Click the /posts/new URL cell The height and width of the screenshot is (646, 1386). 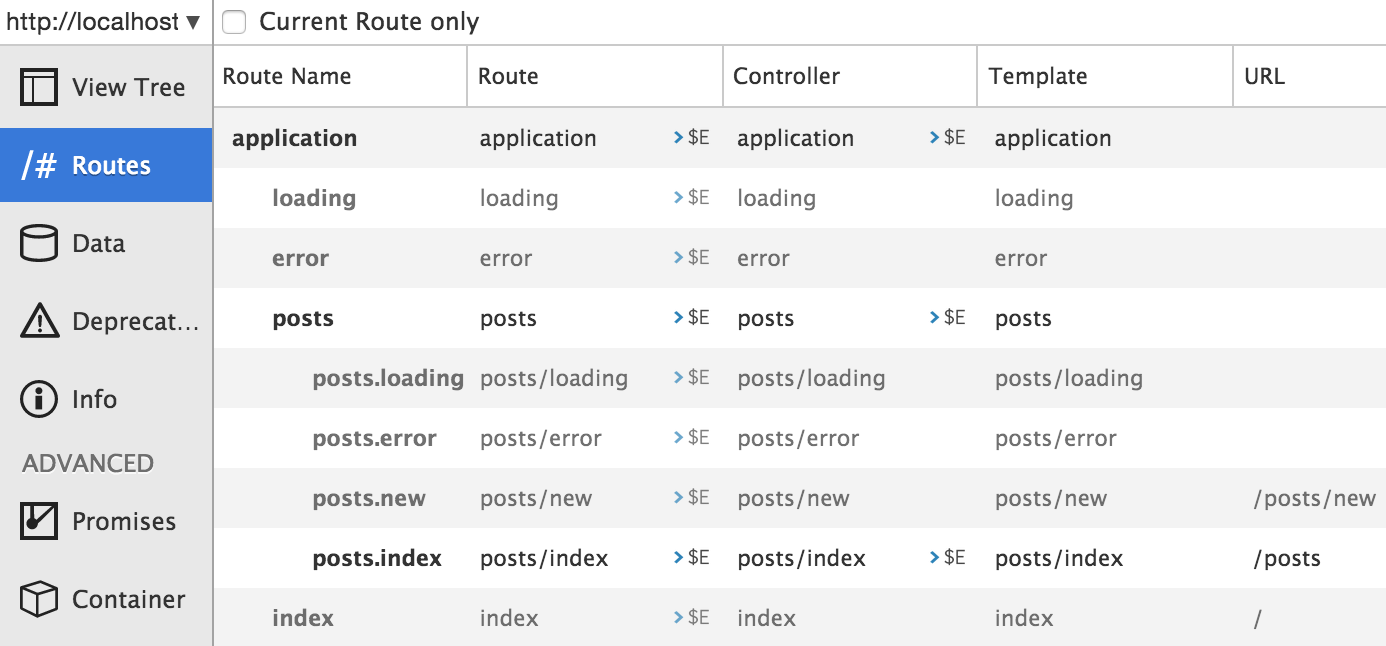tap(1314, 498)
